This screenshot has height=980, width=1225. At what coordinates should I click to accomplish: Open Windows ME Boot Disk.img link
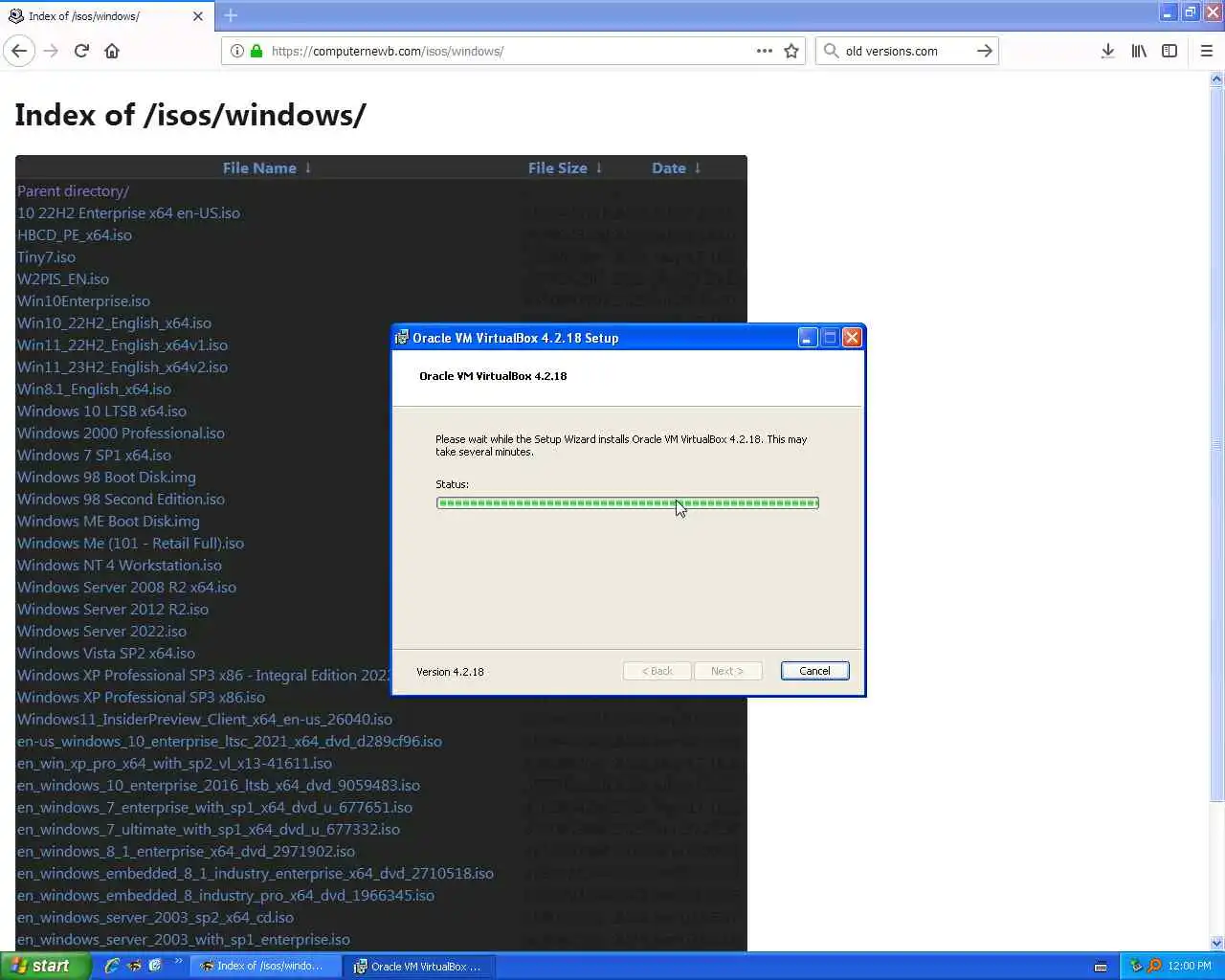[108, 521]
